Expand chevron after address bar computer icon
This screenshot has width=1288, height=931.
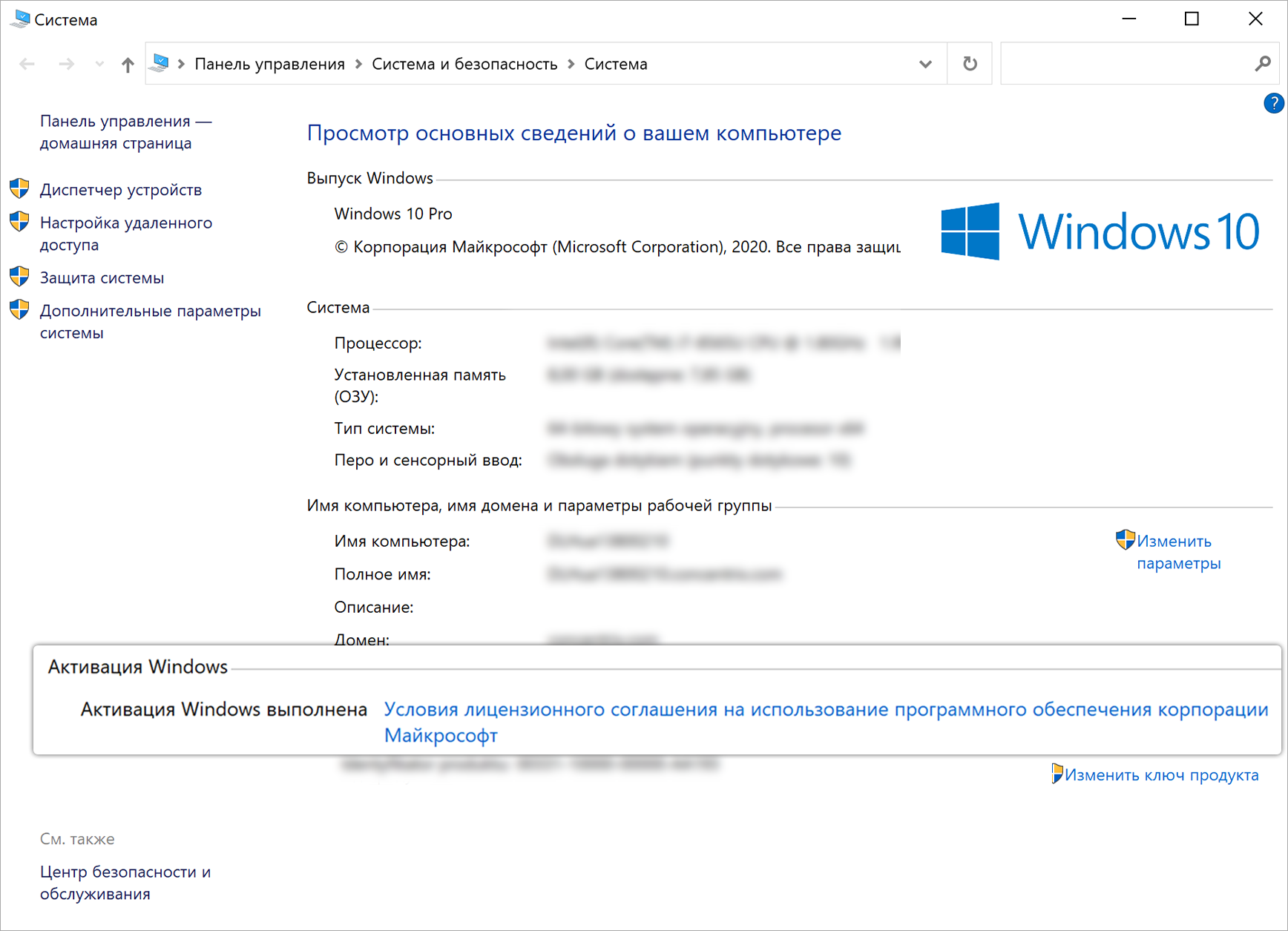pos(181,65)
